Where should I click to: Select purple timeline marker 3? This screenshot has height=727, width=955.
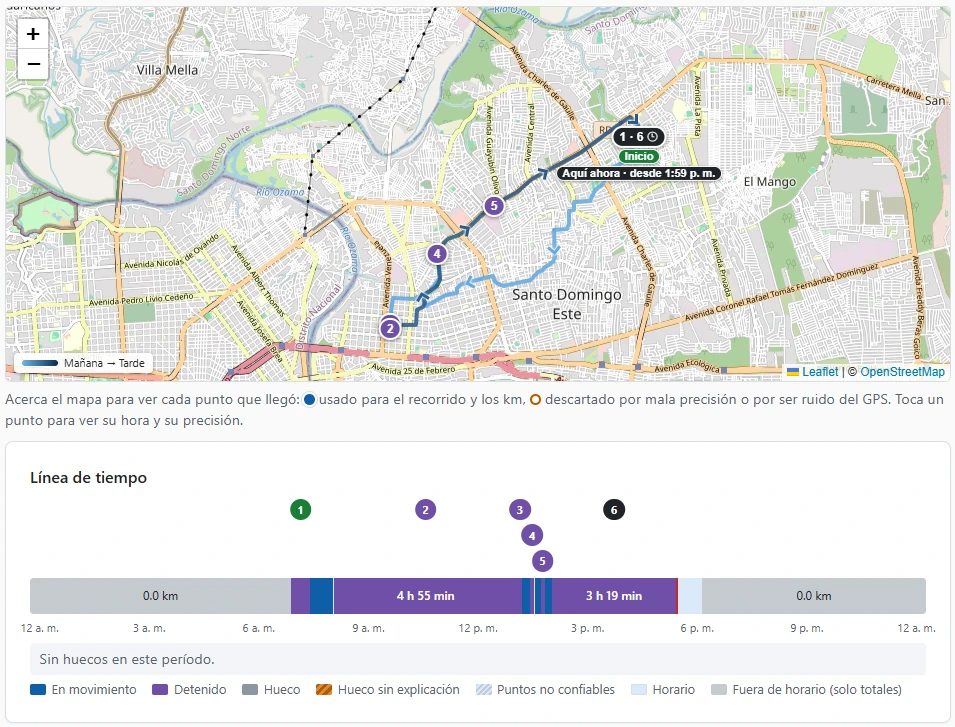[520, 510]
